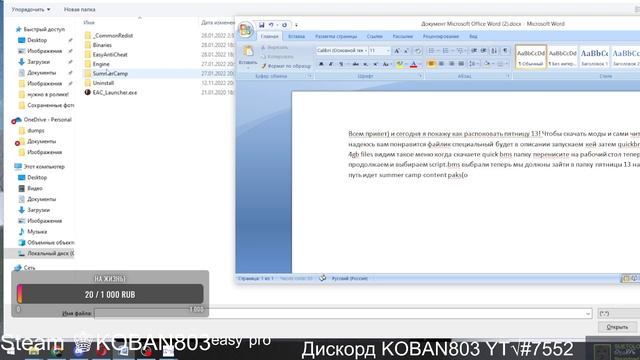Switch to Рецензирование ribbon tab
This screenshot has height=360, width=640.
coord(441,36)
